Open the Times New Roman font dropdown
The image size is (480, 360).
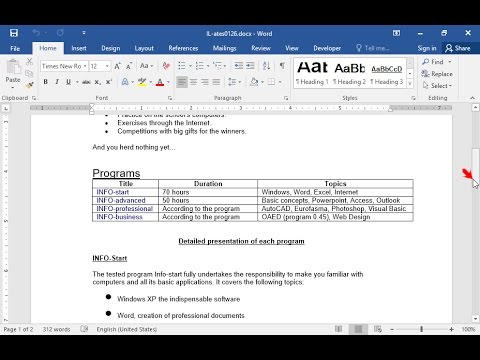[64, 66]
